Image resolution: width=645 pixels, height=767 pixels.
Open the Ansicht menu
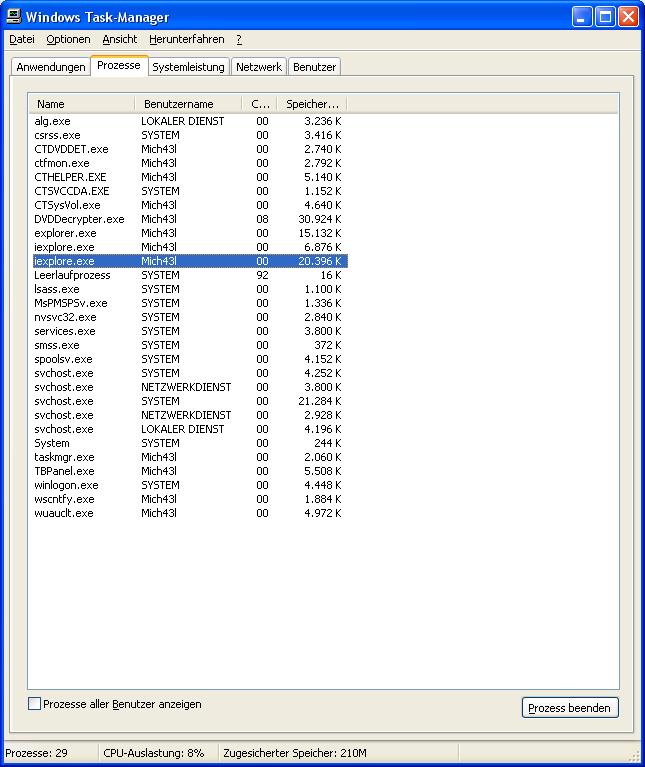pyautogui.click(x=120, y=39)
